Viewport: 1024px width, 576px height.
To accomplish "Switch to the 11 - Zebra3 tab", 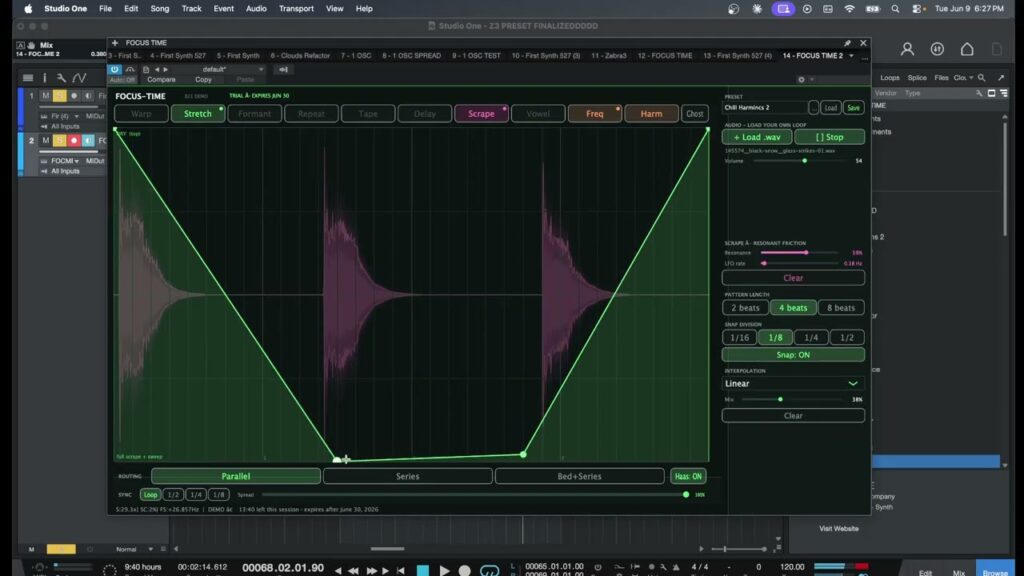I will [609, 56].
